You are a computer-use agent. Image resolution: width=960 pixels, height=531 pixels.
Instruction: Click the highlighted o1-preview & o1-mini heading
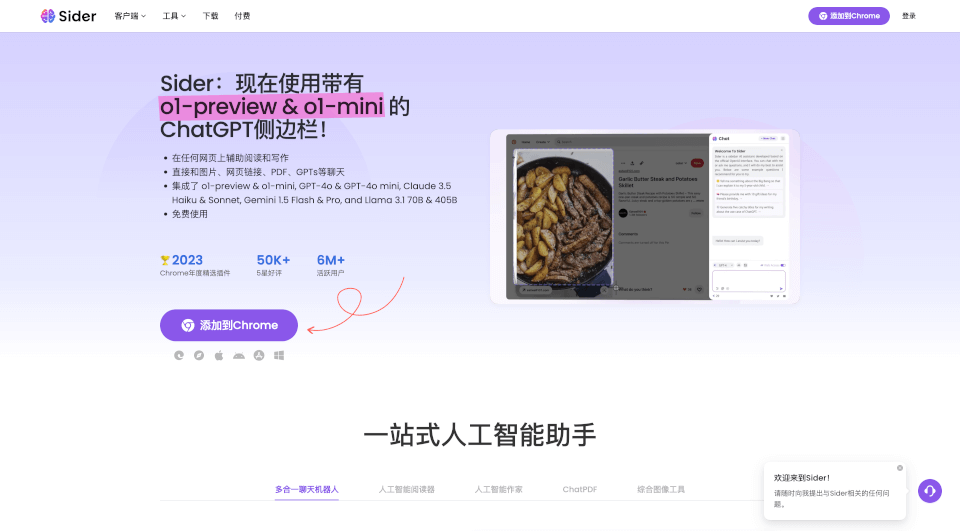pos(272,106)
